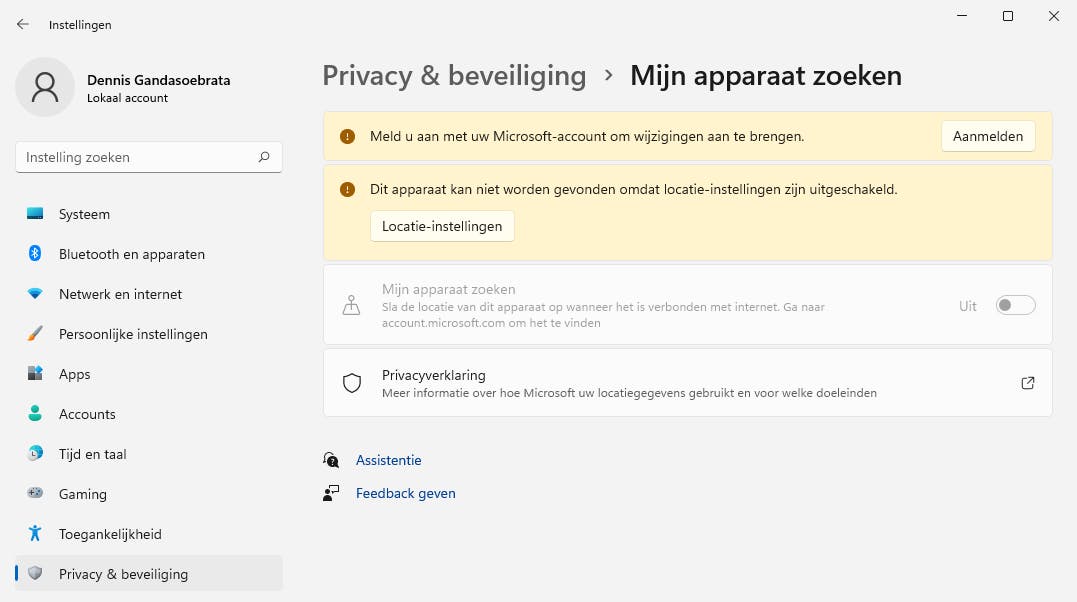The height and width of the screenshot is (602, 1077).
Task: Click the Persoonlijke instellingen paintbrush icon
Action: click(x=35, y=334)
